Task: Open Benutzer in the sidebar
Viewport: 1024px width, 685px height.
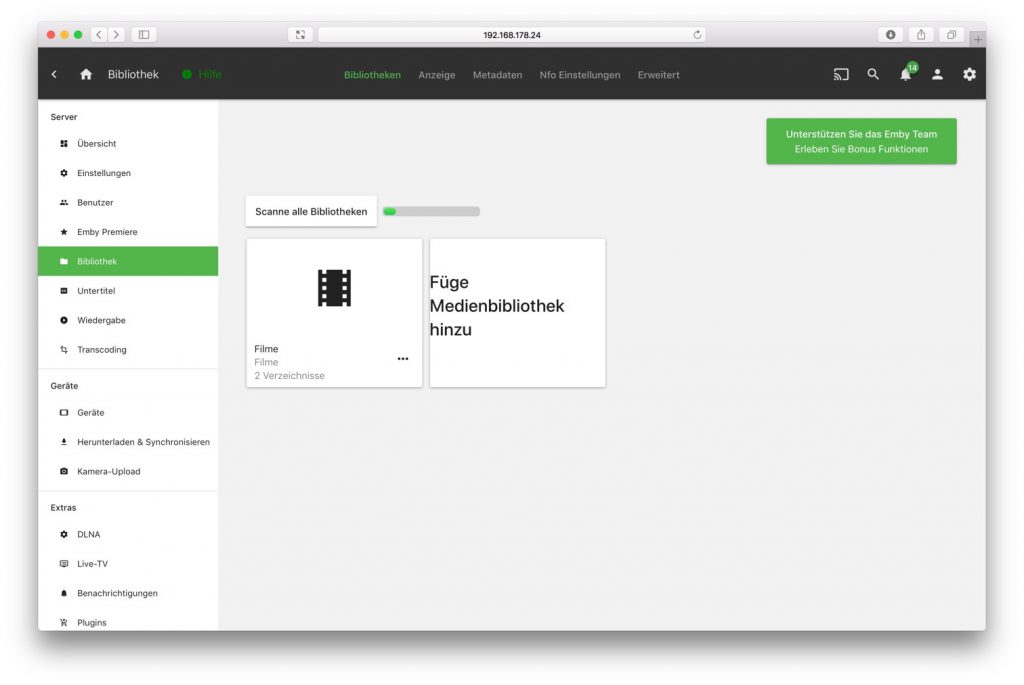Action: coord(128,202)
